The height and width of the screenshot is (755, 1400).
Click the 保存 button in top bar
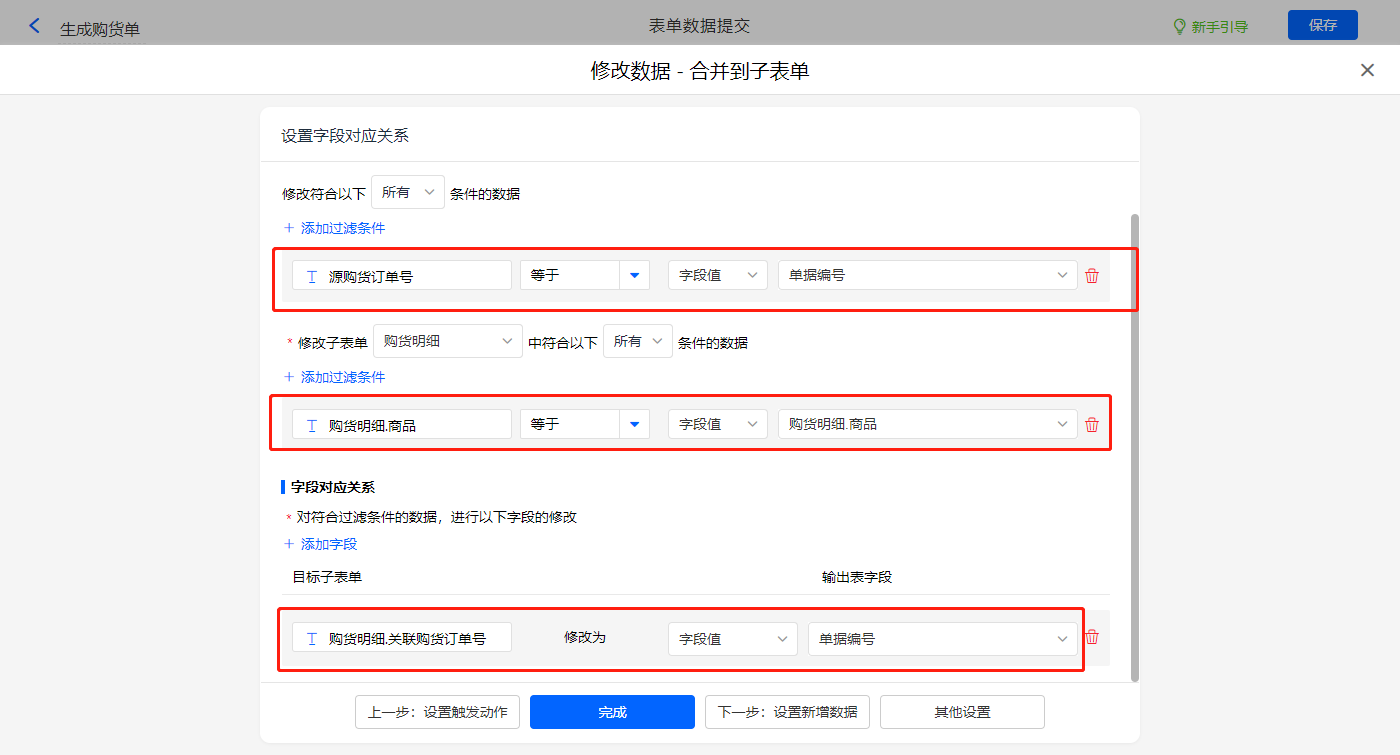(x=1322, y=25)
